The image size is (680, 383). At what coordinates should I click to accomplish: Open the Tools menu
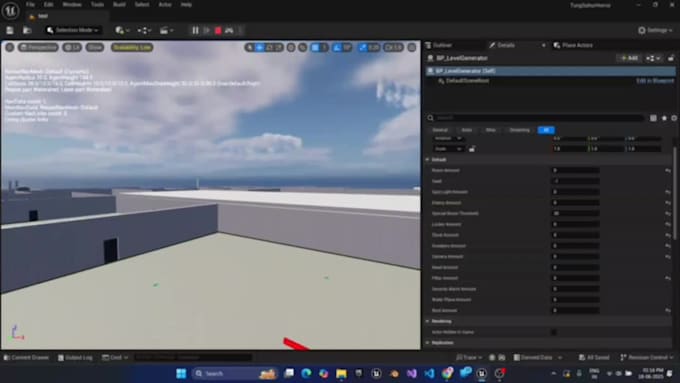[x=97, y=5]
